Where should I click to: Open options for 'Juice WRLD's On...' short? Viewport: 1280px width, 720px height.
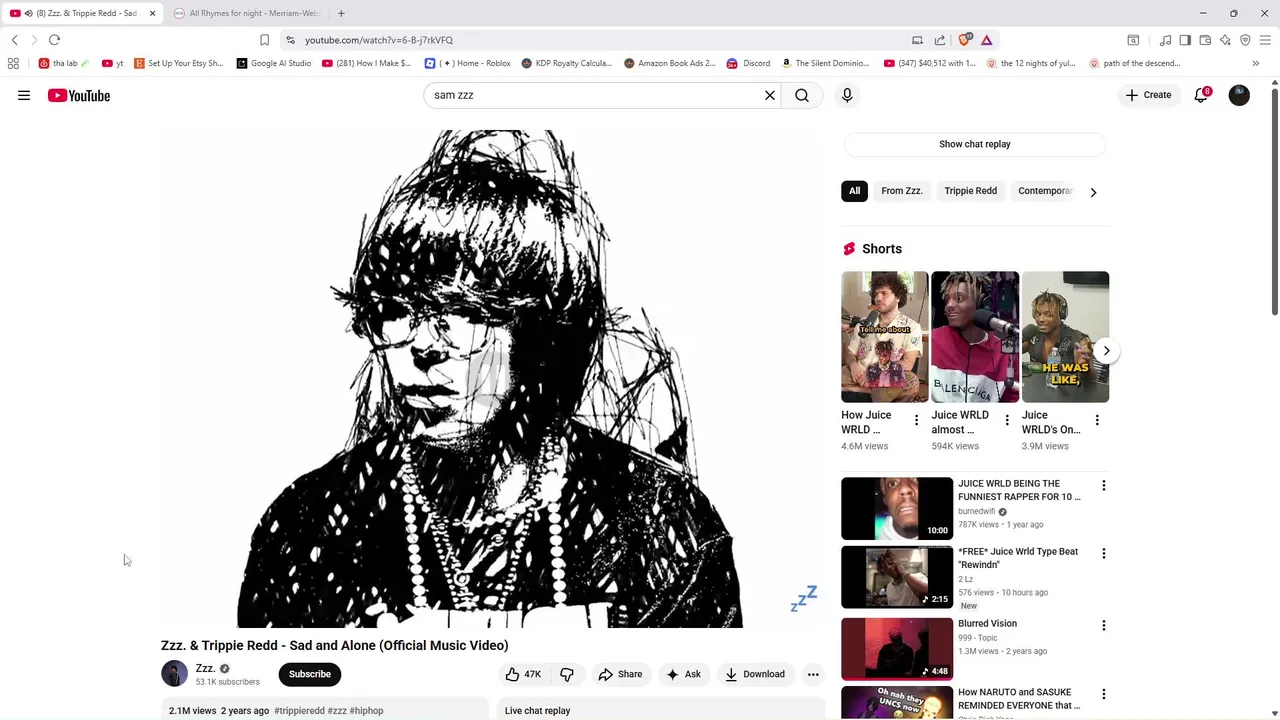pos(1097,421)
